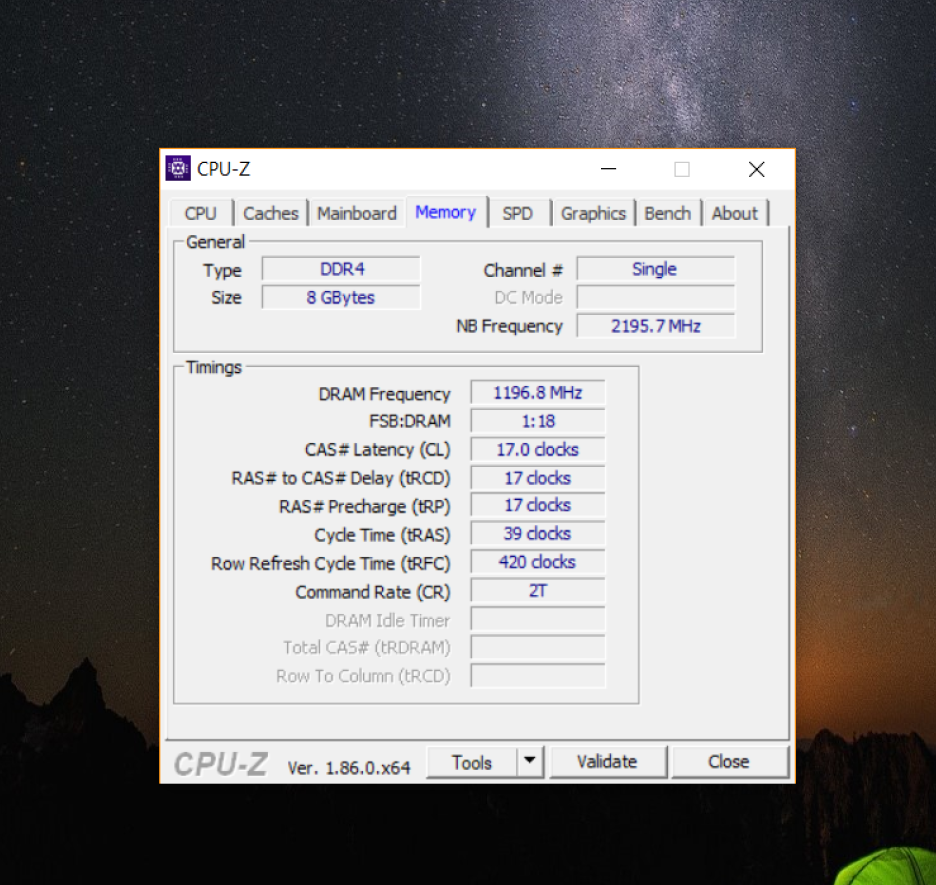Click the Command Rate 2T value

[538, 591]
